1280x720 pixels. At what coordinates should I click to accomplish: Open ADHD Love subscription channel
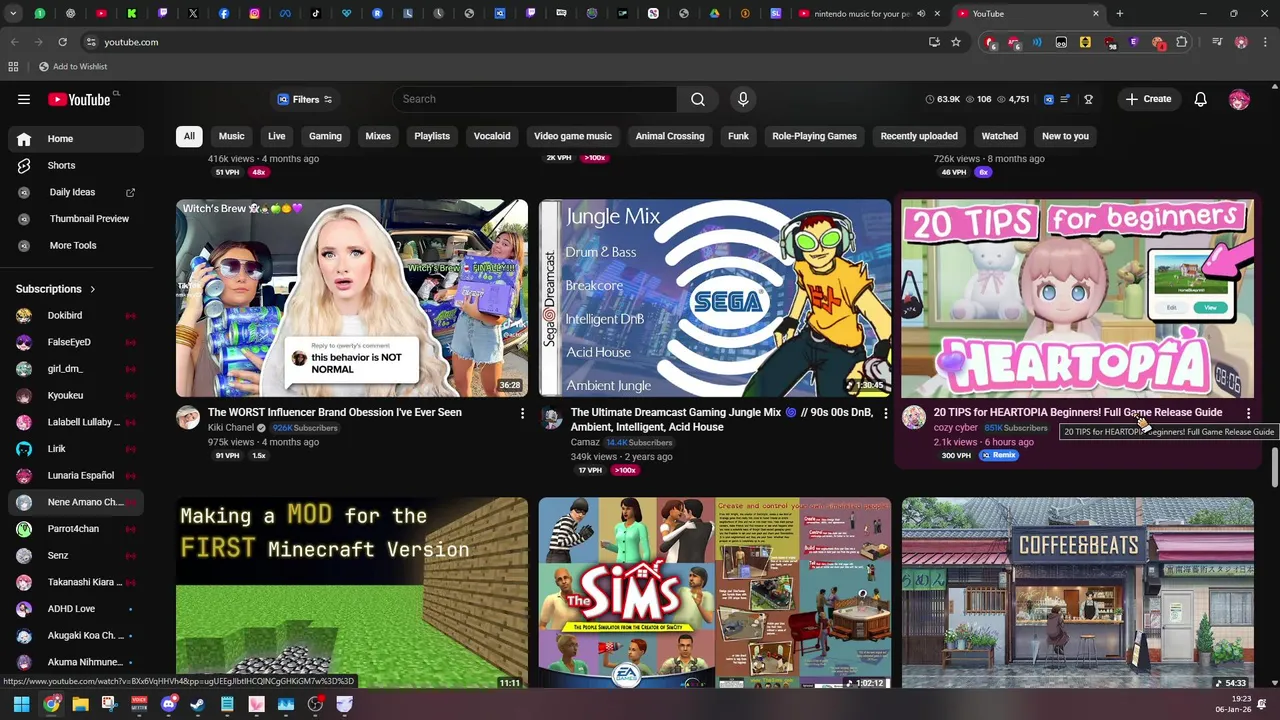coord(76,609)
